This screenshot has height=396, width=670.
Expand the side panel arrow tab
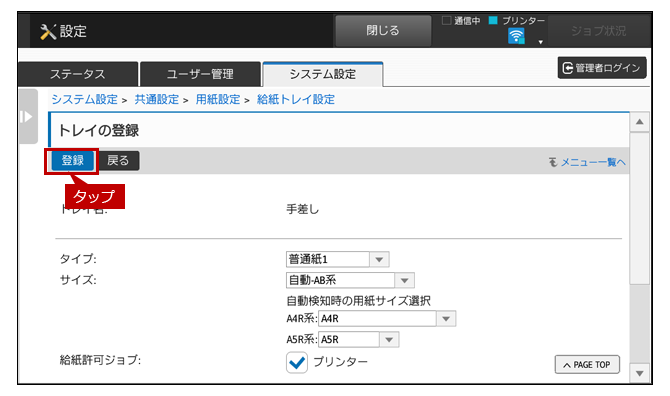pyautogui.click(x=28, y=116)
